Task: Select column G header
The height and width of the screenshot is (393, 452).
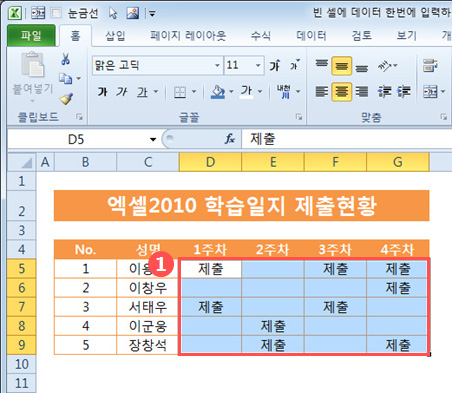Action: pyautogui.click(x=398, y=162)
